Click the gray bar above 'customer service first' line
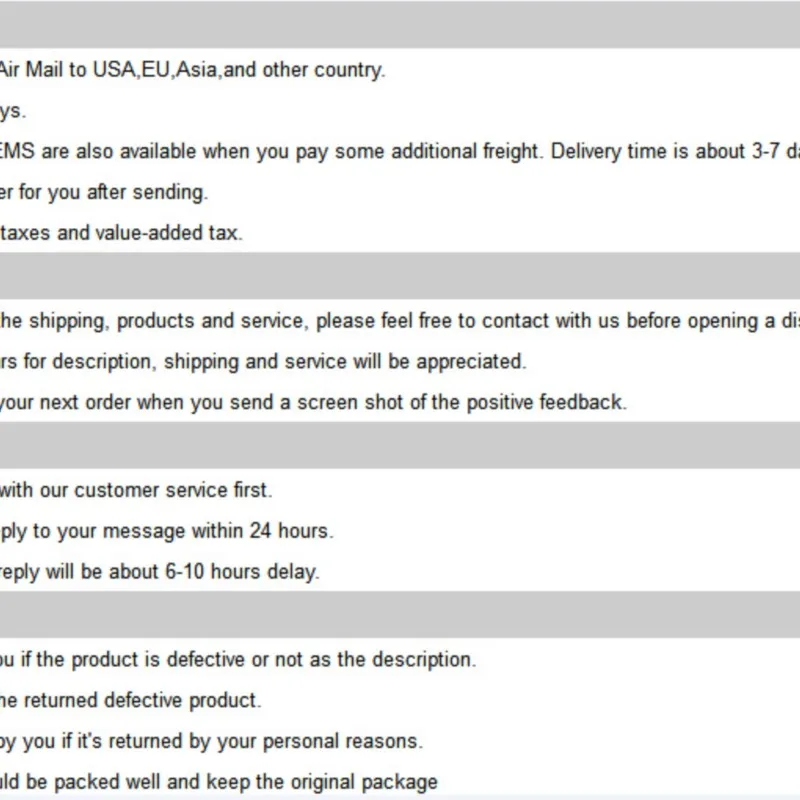The width and height of the screenshot is (800, 800). tap(400, 446)
